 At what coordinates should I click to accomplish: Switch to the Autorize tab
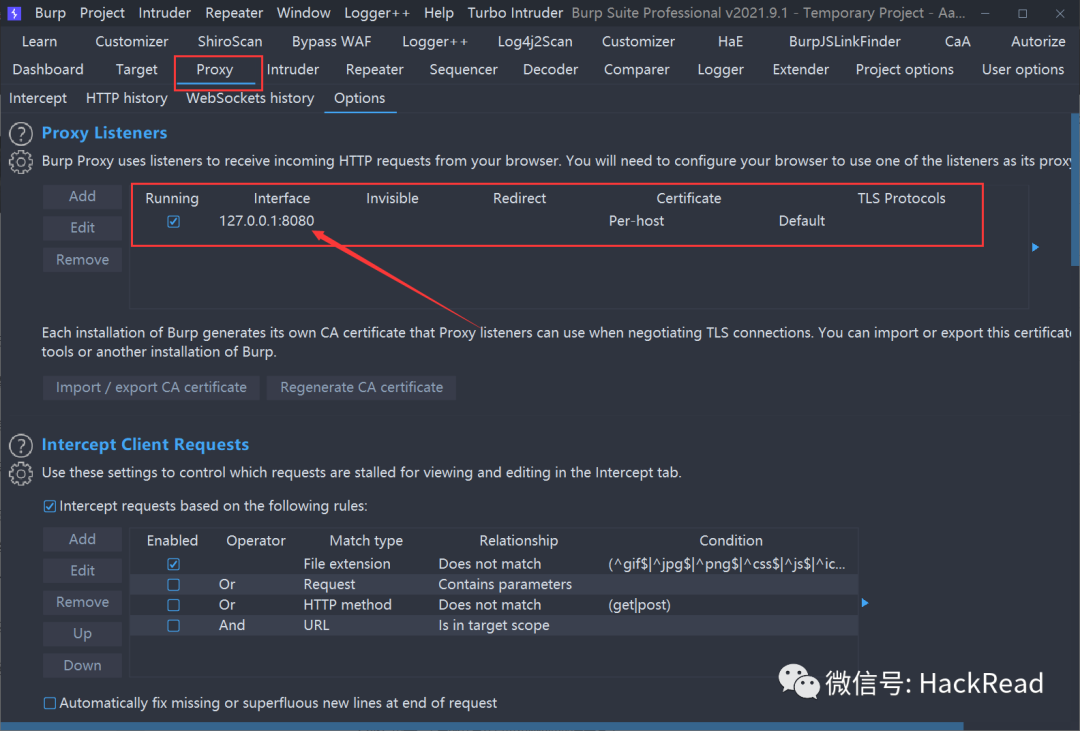pyautogui.click(x=1038, y=41)
